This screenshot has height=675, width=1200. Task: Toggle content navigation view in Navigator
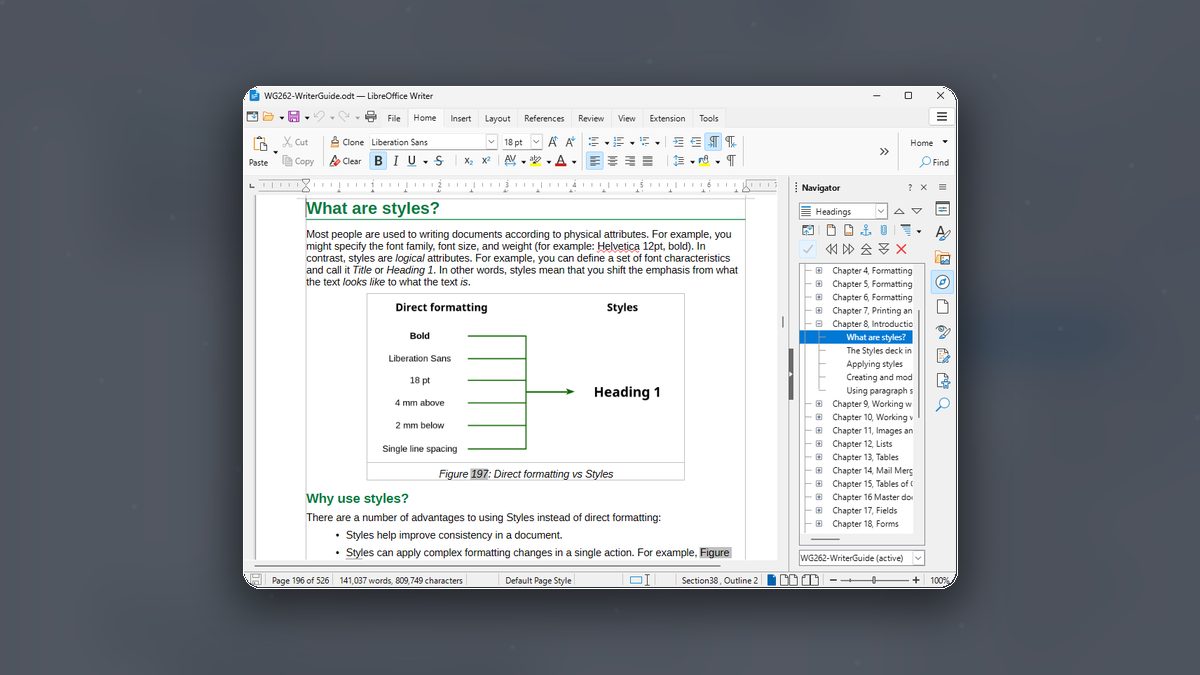point(808,231)
